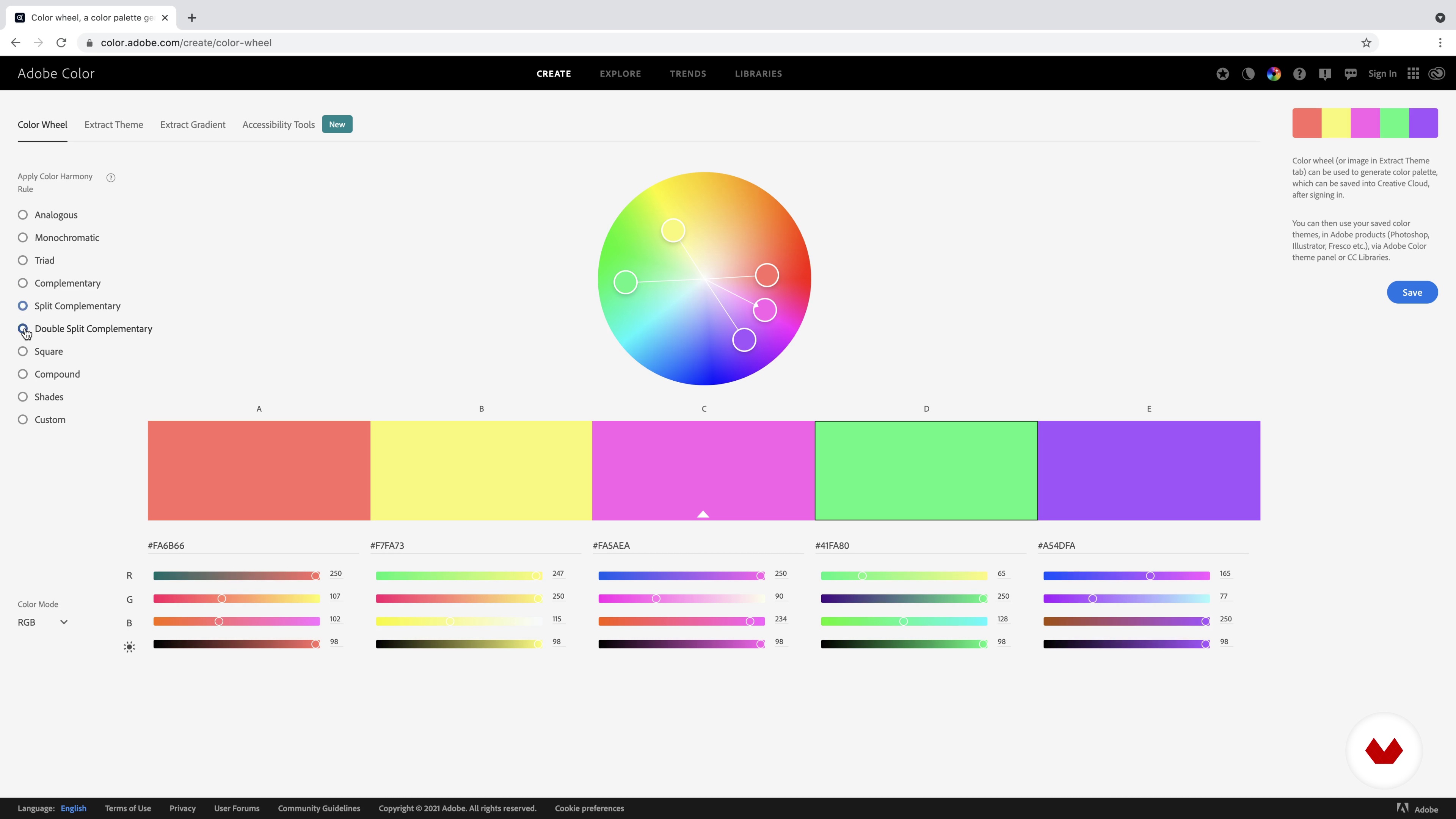Open Community Guidelines link

coord(319,808)
